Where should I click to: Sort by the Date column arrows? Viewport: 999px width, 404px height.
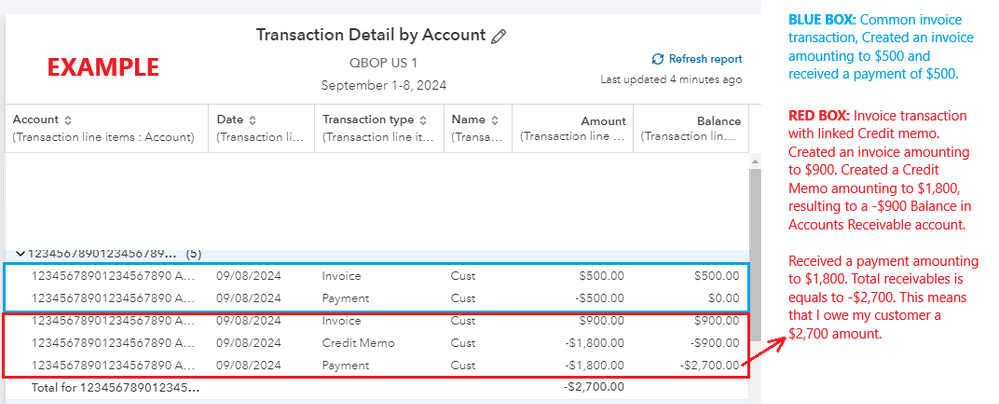click(252, 120)
